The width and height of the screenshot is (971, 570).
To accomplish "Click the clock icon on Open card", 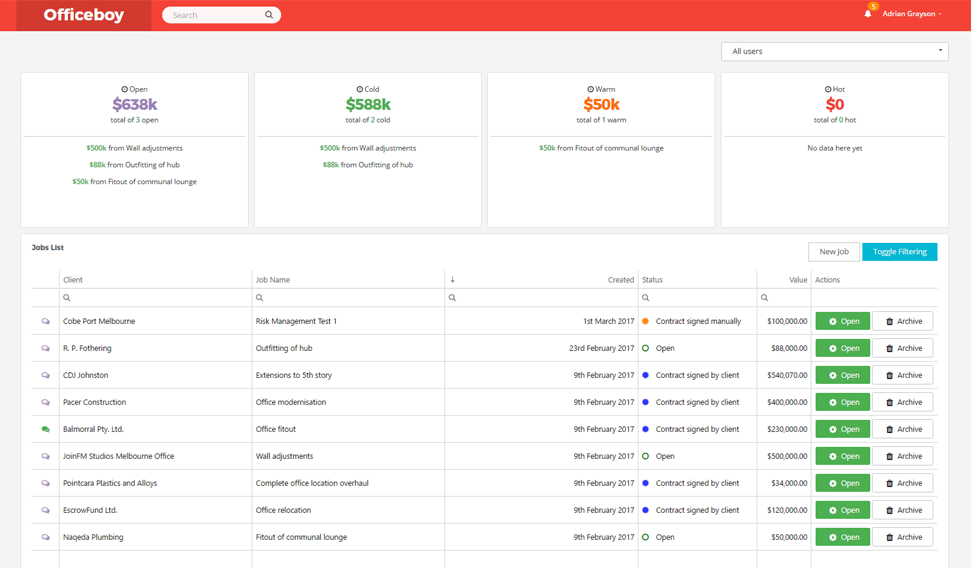I will (124, 89).
